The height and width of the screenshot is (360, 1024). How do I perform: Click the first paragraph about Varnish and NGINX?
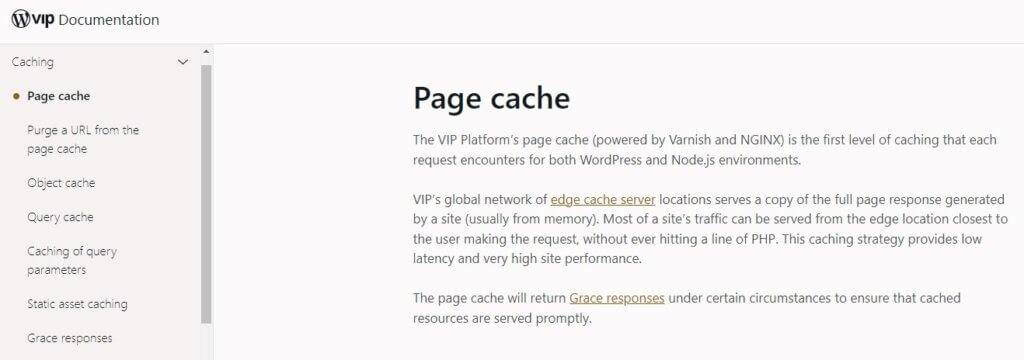[705, 150]
